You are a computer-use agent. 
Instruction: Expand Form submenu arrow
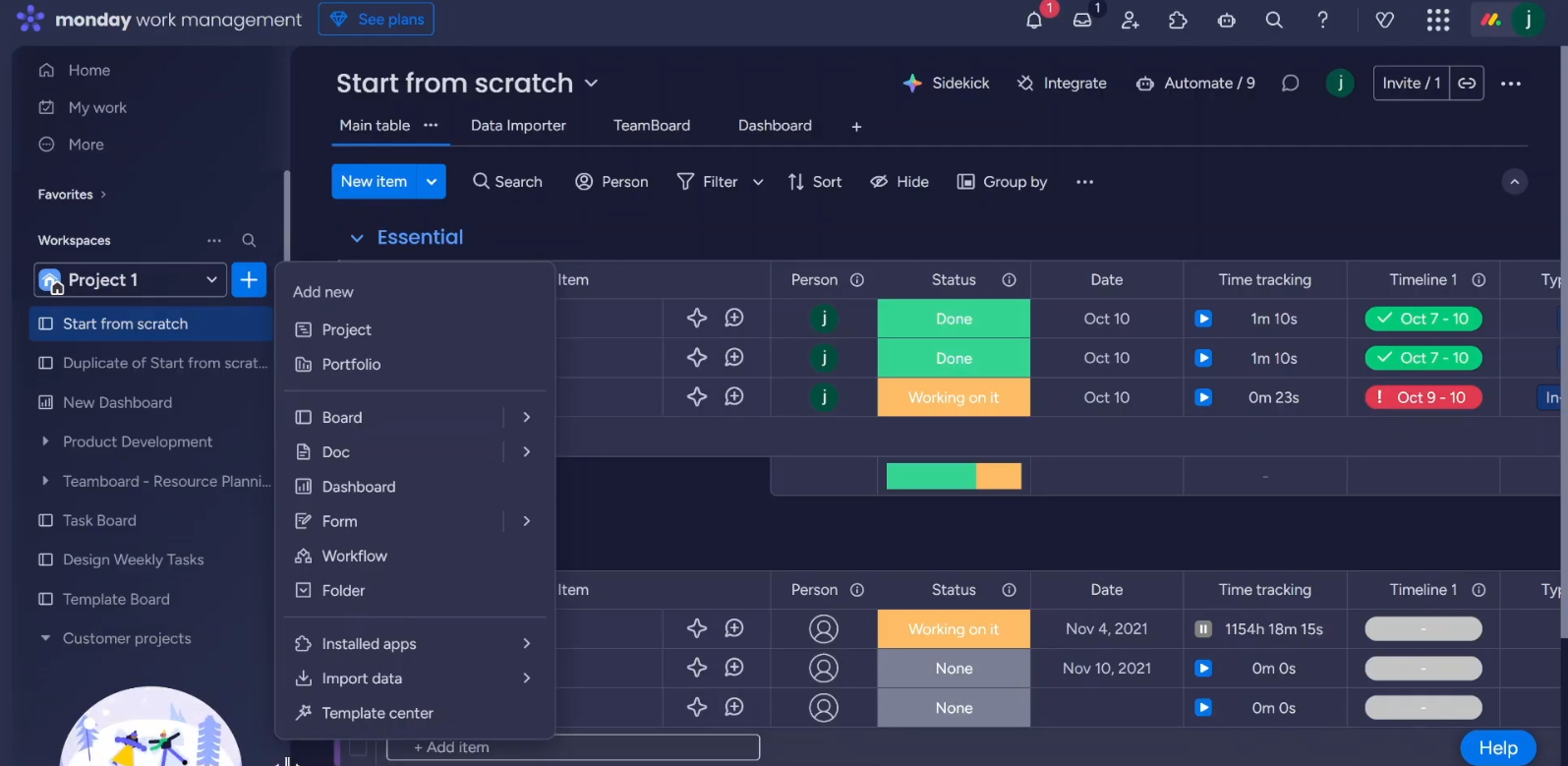527,521
